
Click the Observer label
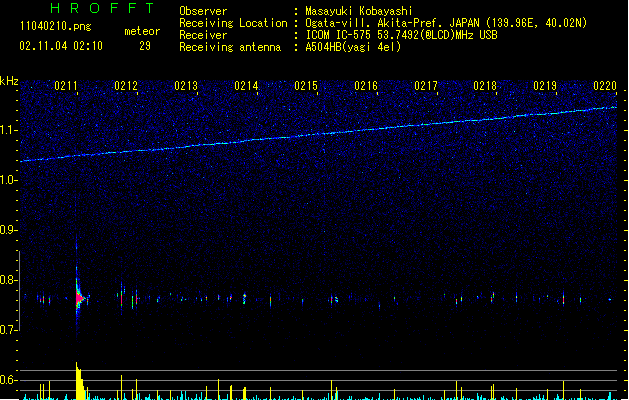[203, 11]
